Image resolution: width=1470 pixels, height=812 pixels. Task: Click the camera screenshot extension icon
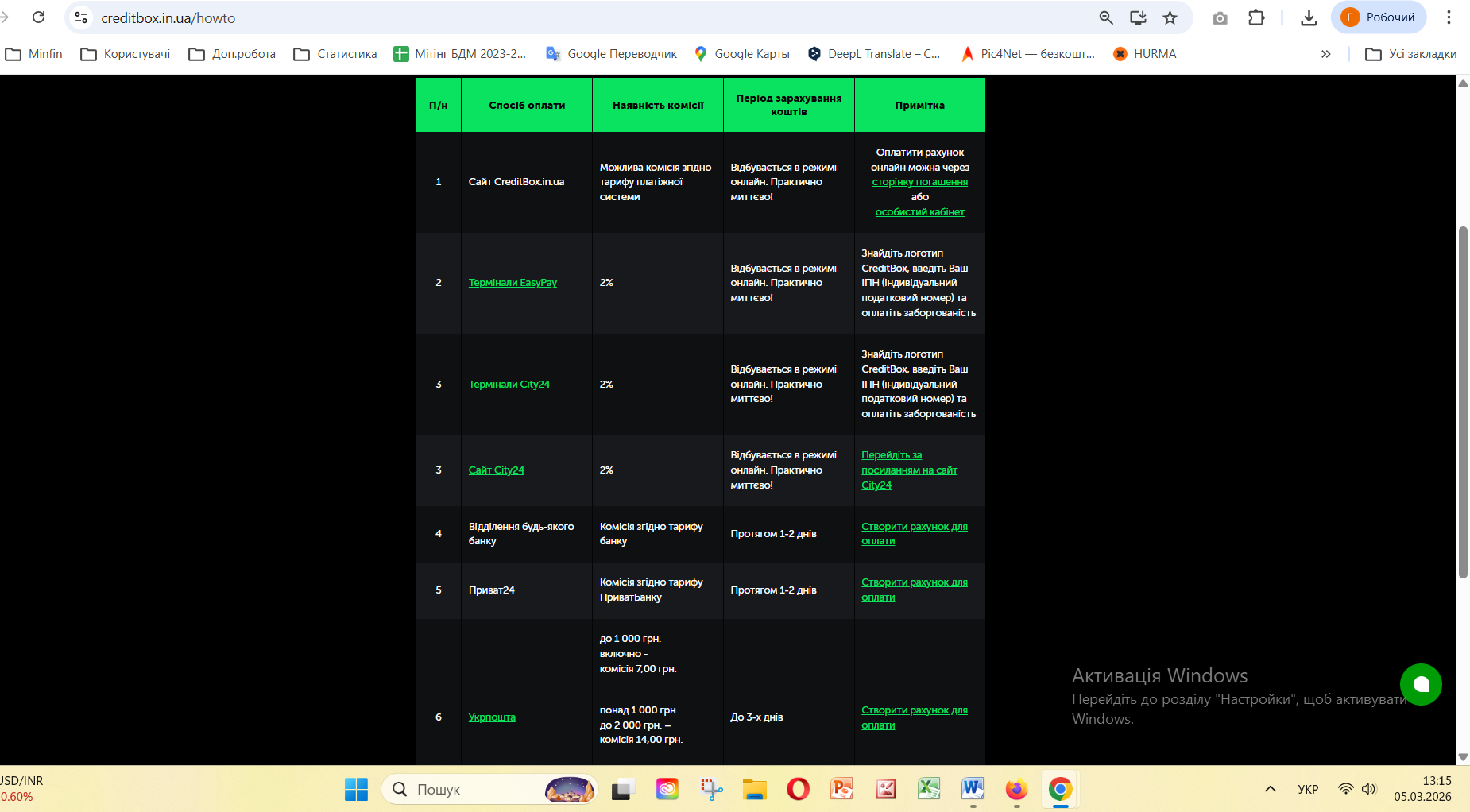coord(1220,17)
